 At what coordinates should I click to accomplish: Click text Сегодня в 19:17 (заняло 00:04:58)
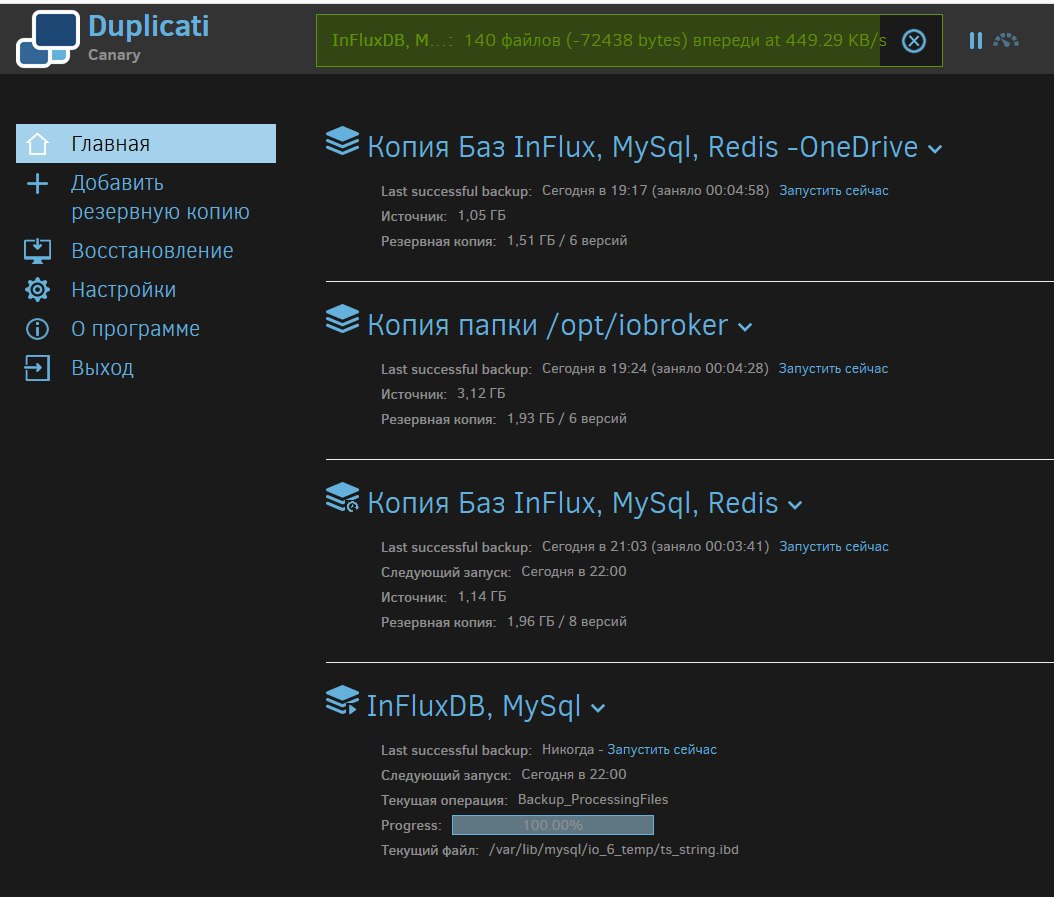click(x=655, y=191)
